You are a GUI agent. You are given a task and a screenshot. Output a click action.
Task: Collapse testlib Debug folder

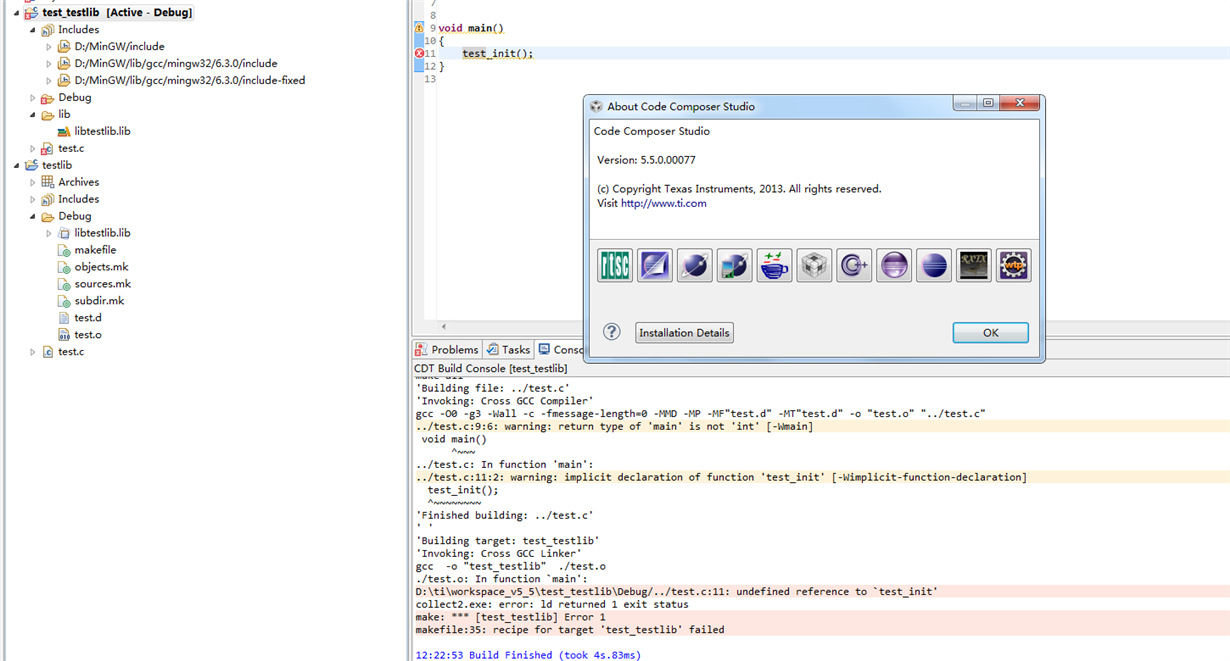[x=33, y=217]
